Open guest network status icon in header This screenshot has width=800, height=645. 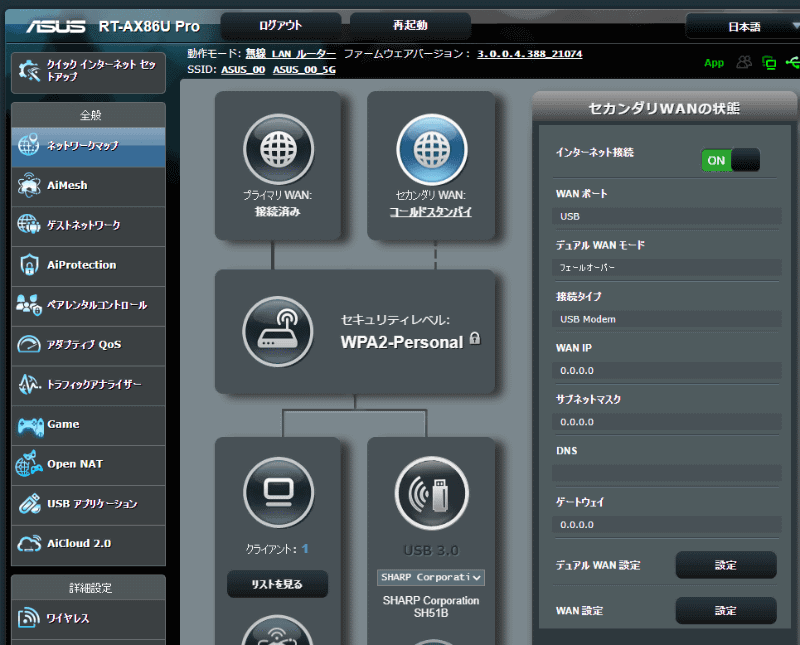tap(744, 63)
